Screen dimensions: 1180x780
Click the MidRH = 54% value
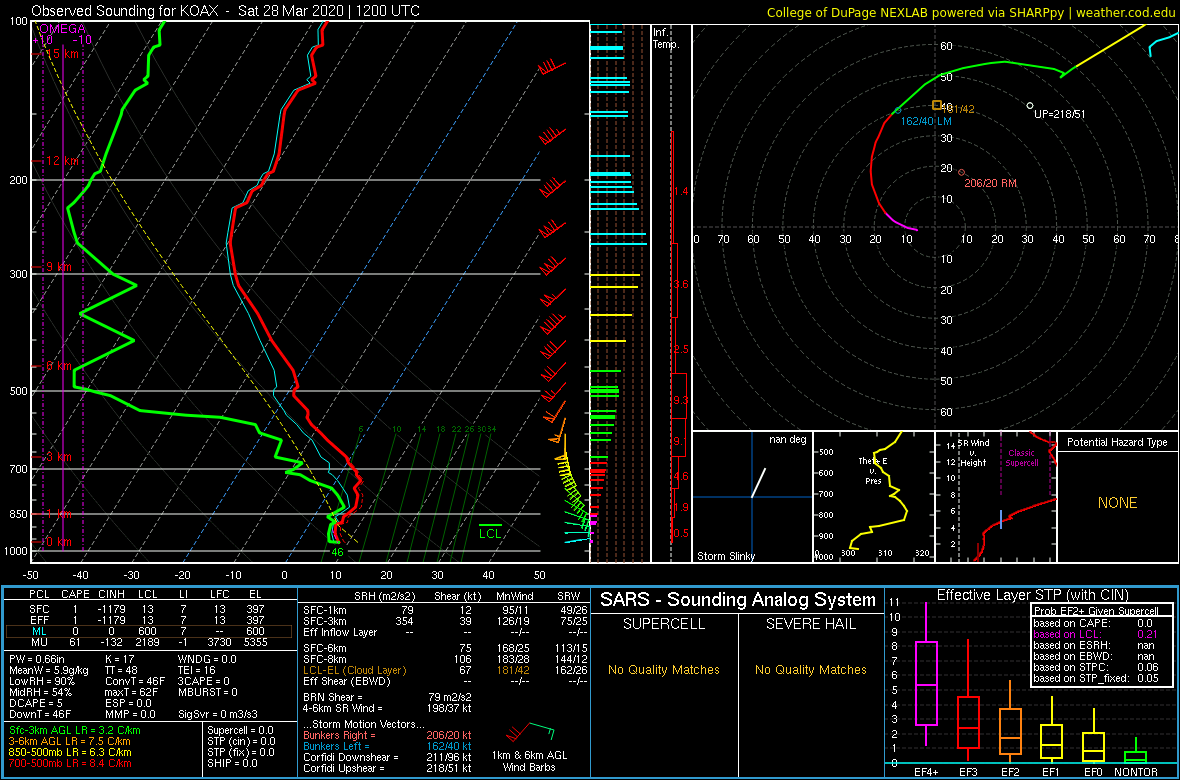[x=41, y=693]
